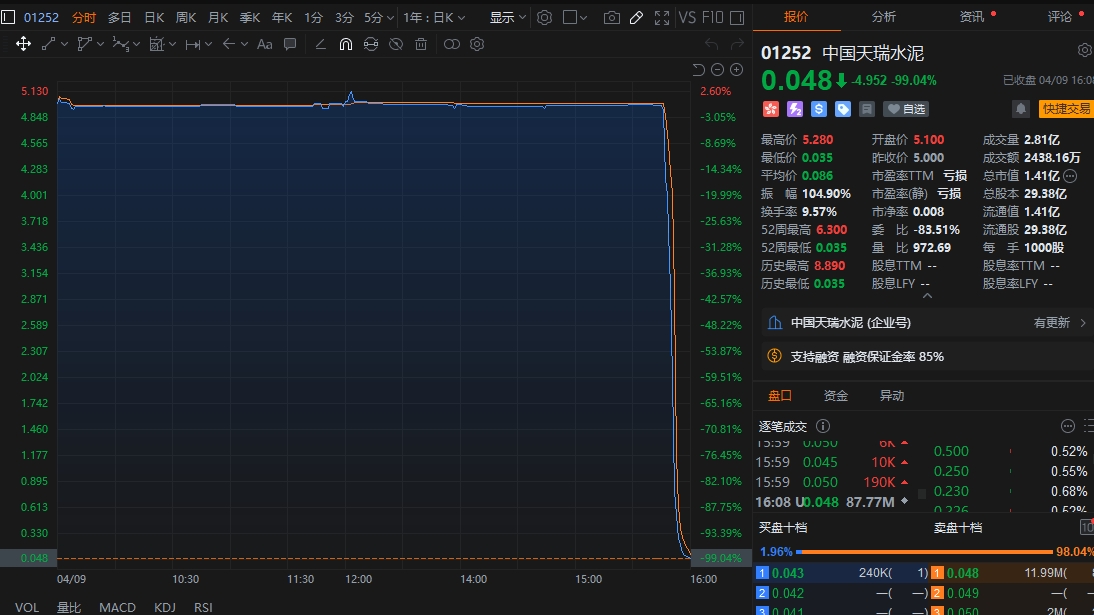Open the 显示 display dropdown
Image resolution: width=1094 pixels, height=615 pixels.
click(508, 17)
